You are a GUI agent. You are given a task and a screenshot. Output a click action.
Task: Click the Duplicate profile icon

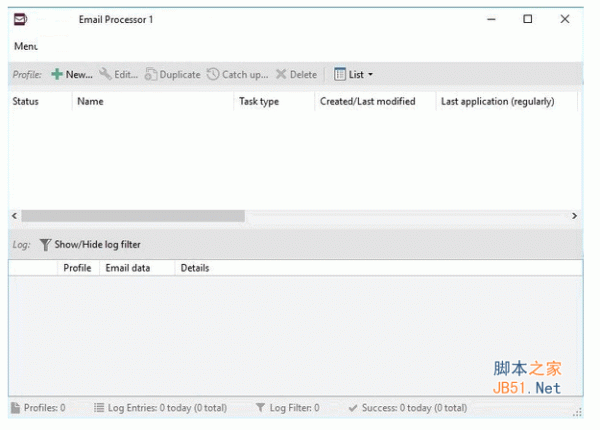(151, 75)
